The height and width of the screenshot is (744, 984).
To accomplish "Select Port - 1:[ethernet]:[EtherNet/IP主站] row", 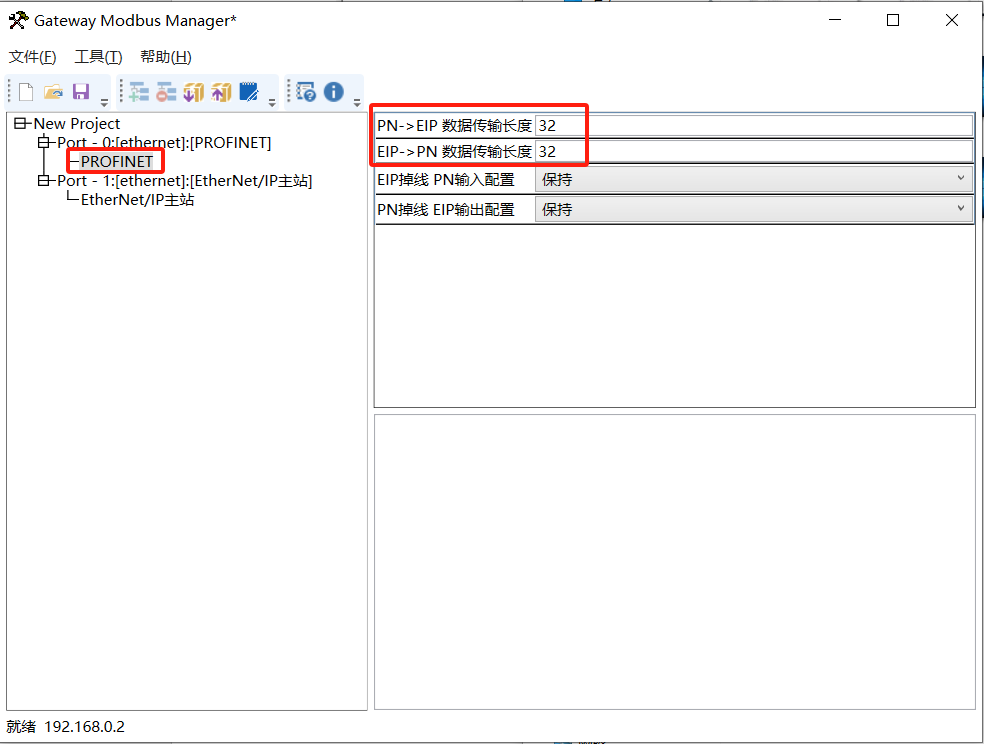I will tap(184, 181).
